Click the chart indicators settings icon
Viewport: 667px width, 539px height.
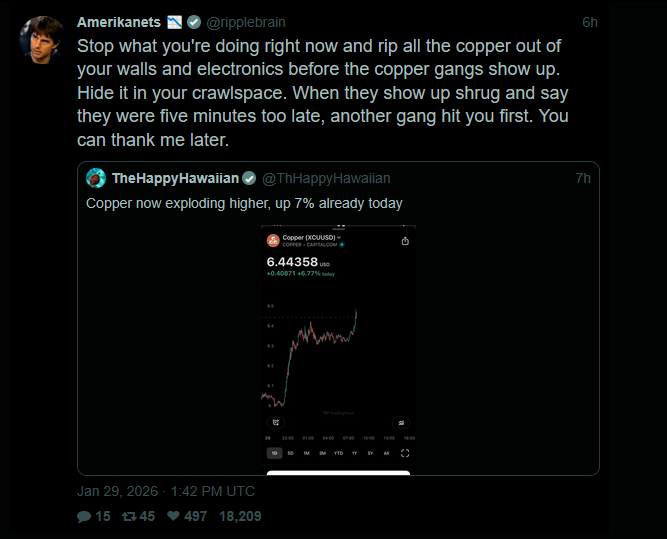pyautogui.click(x=401, y=422)
